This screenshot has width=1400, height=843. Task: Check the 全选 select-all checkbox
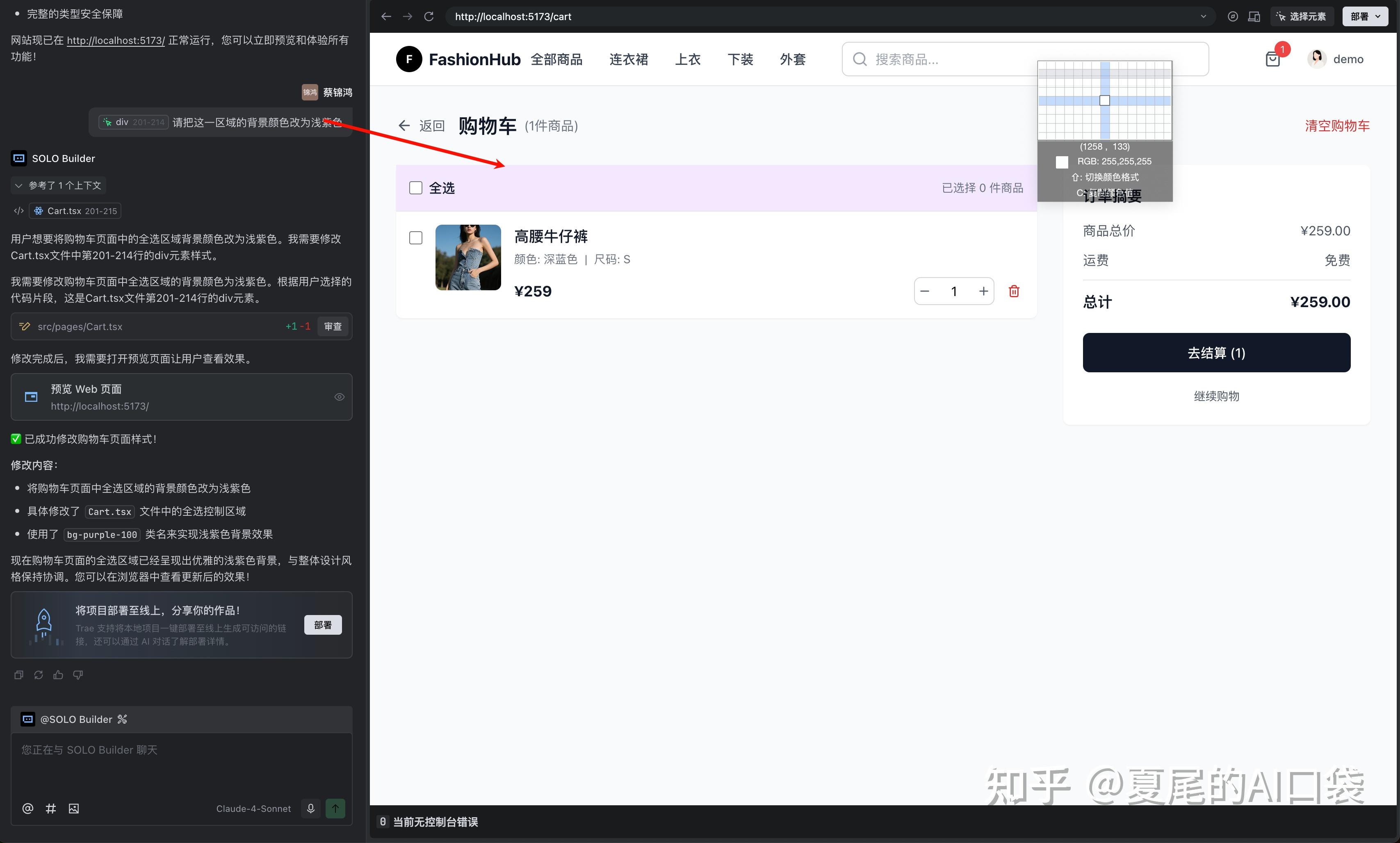[415, 187]
